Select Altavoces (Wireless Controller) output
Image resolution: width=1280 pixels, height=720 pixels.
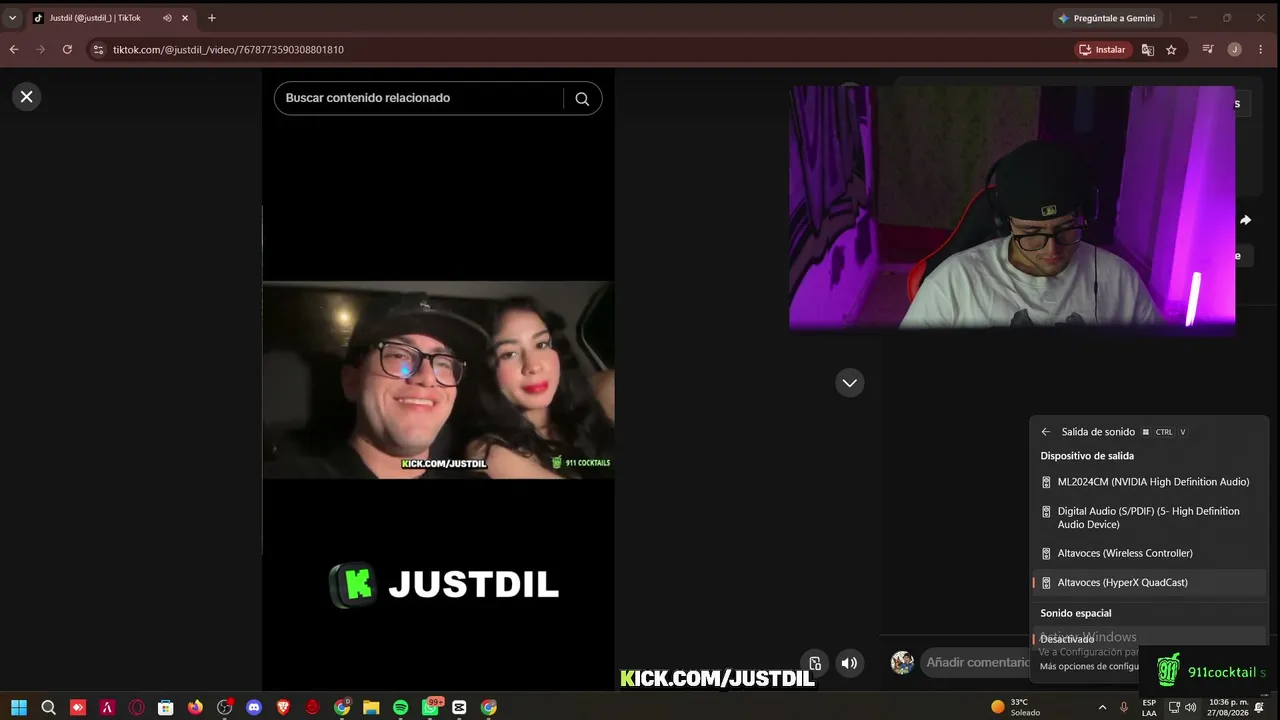[1150, 553]
